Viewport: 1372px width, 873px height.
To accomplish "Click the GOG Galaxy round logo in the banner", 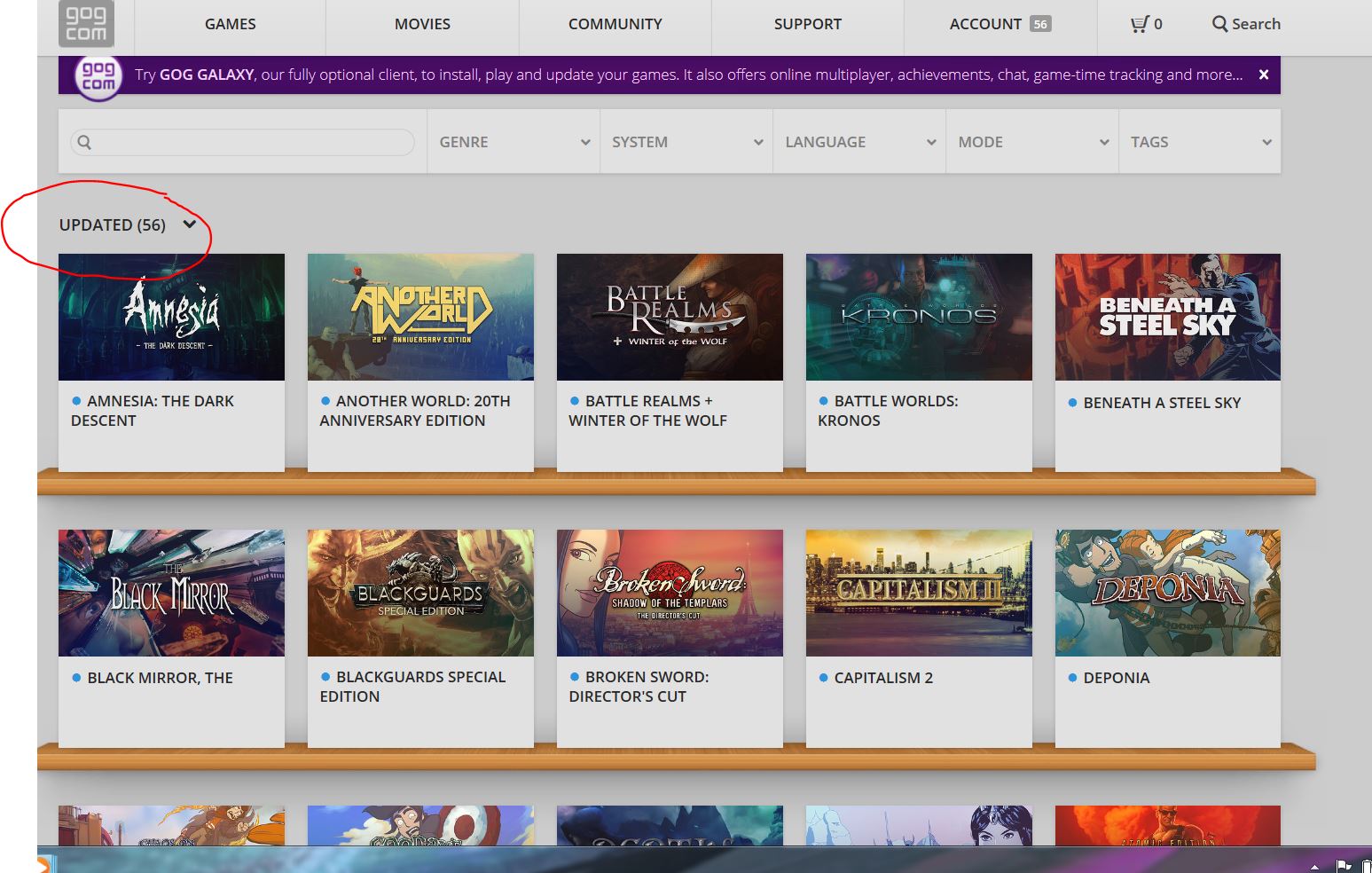I will [98, 77].
